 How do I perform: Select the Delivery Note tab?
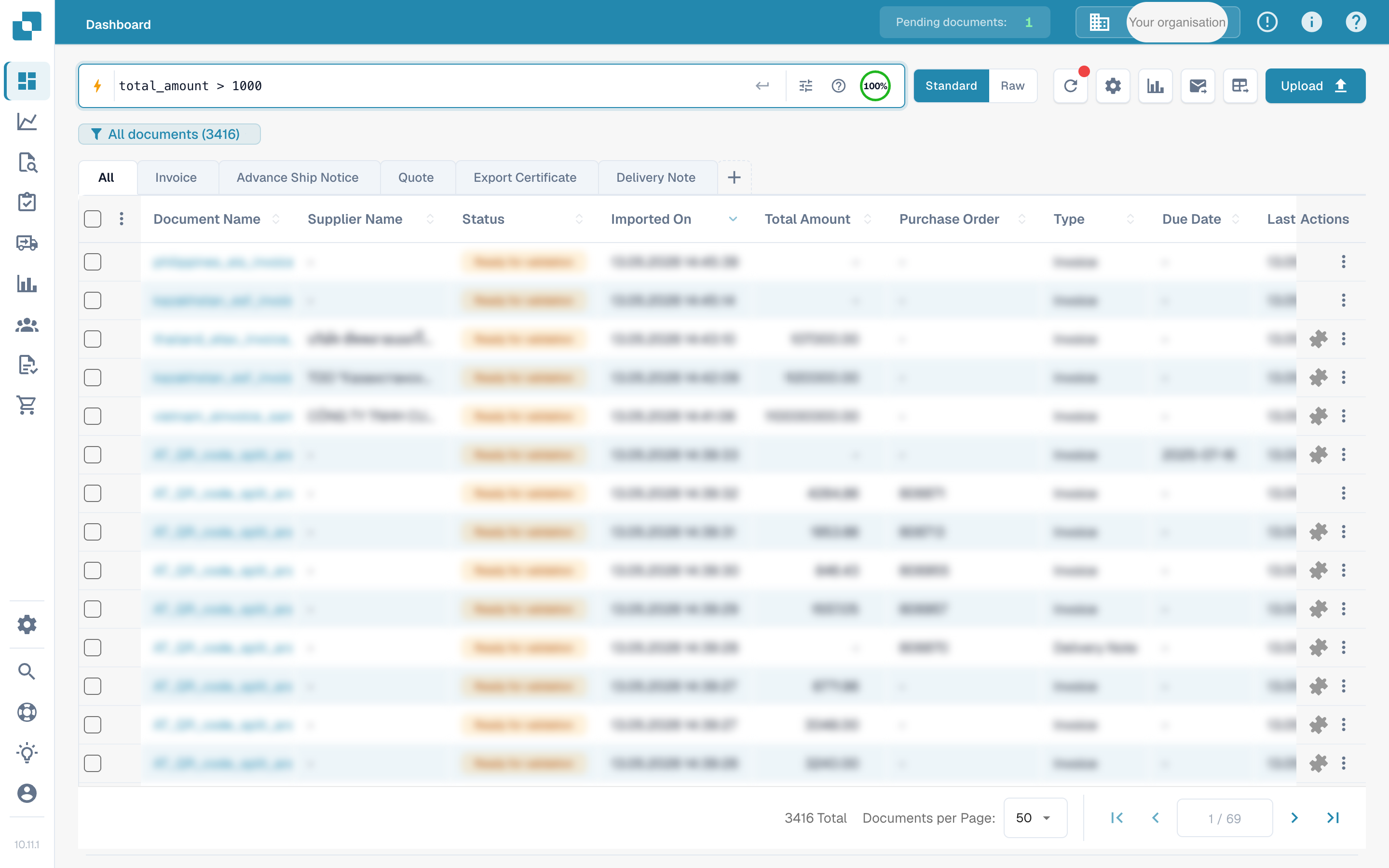point(655,177)
